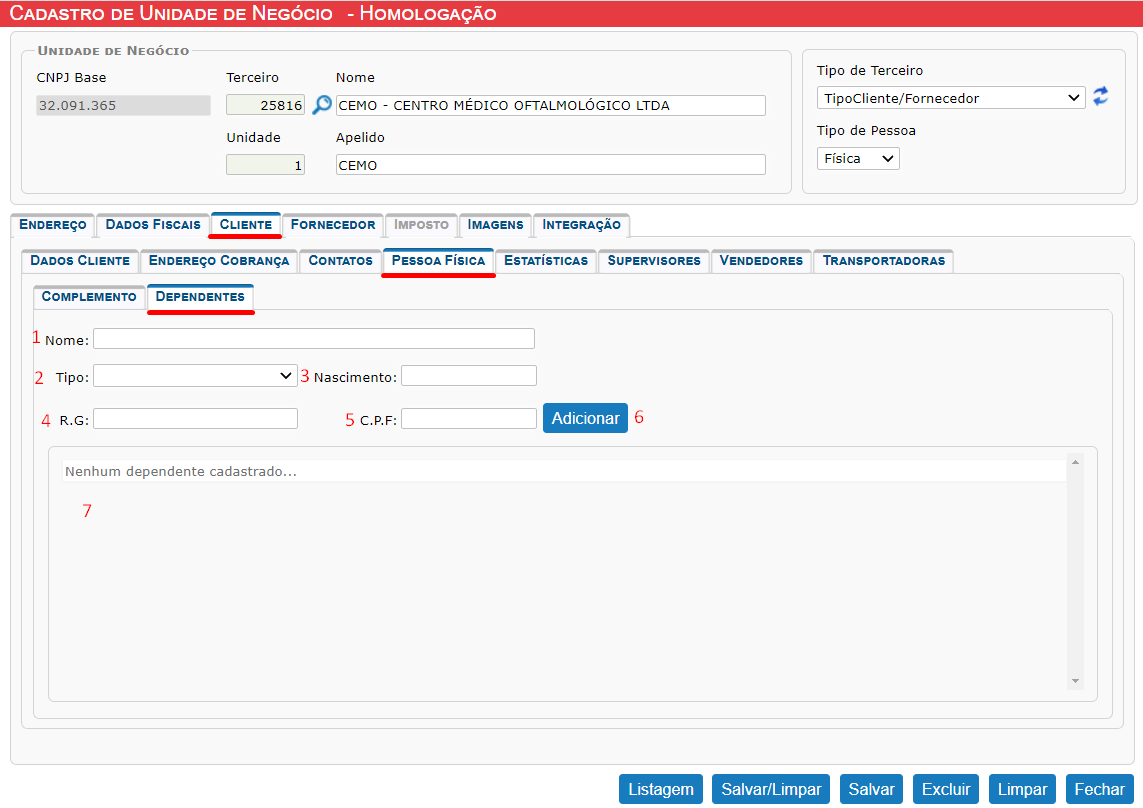Click the R.G input field
The image size is (1143, 808).
195,419
